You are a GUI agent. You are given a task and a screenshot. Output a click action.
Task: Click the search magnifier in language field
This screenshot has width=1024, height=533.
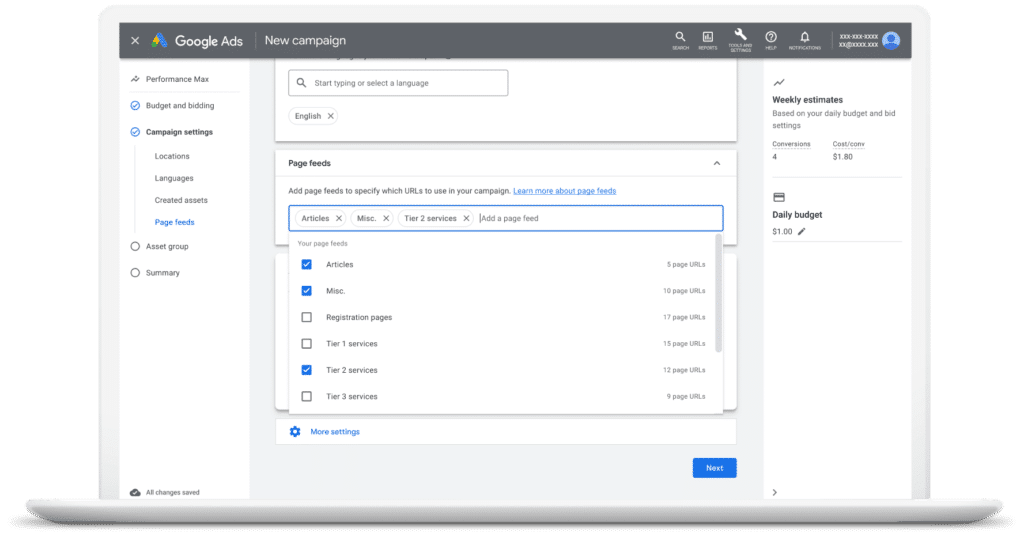point(301,83)
